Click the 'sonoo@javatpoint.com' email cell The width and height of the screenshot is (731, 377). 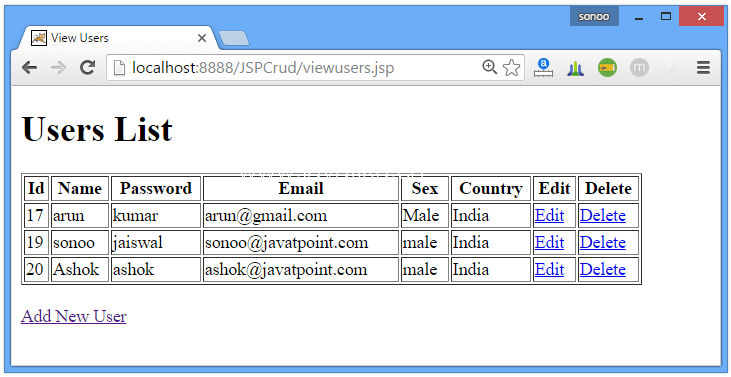301,242
